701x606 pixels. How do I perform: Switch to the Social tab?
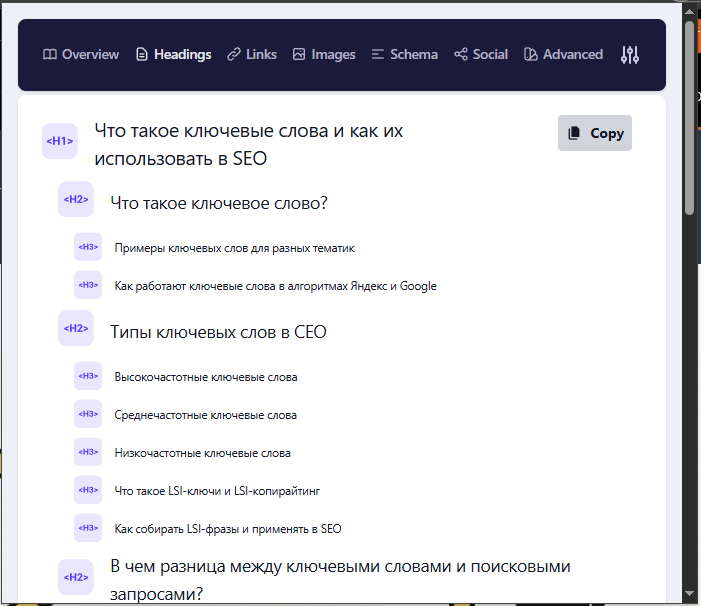(x=481, y=55)
